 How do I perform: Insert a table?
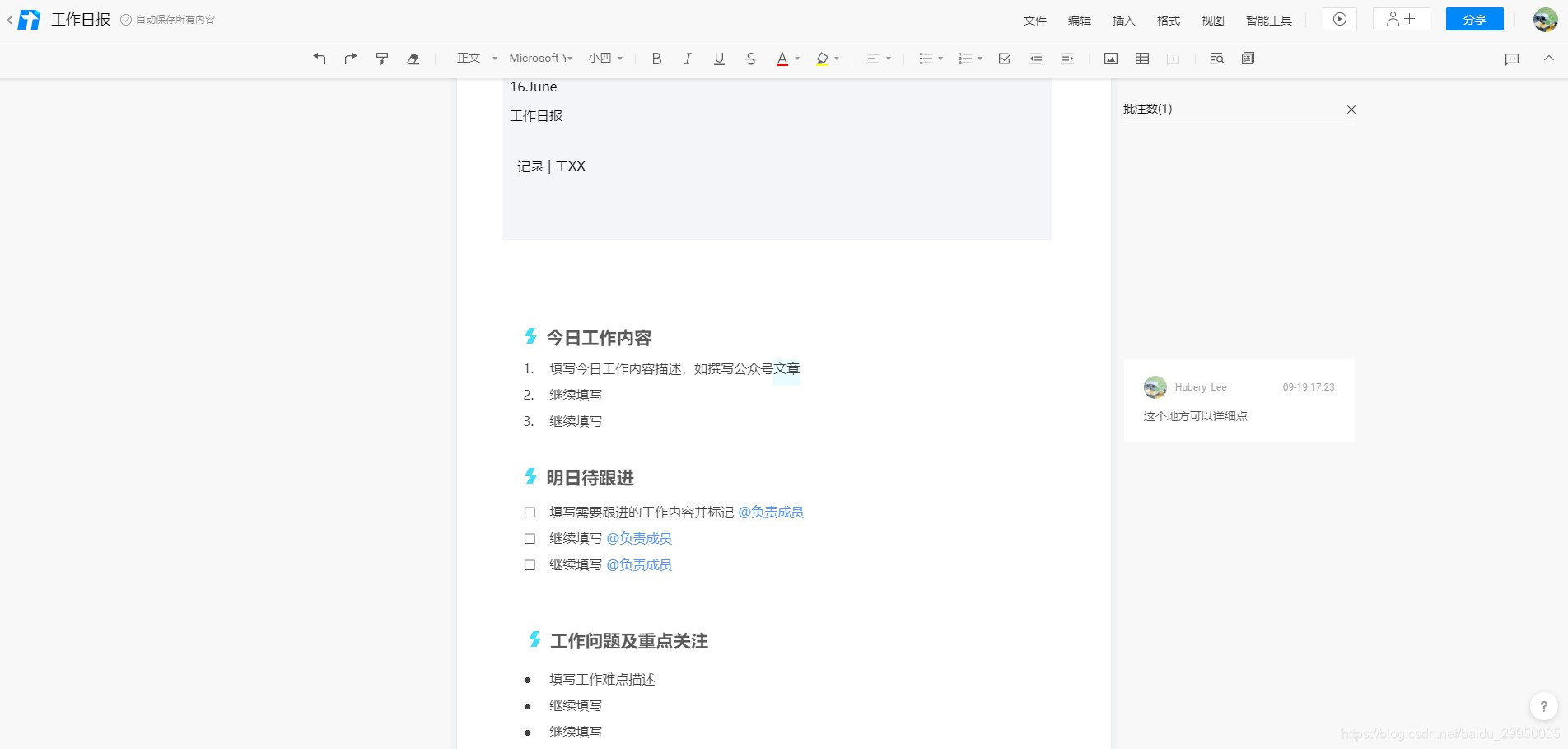1142,59
